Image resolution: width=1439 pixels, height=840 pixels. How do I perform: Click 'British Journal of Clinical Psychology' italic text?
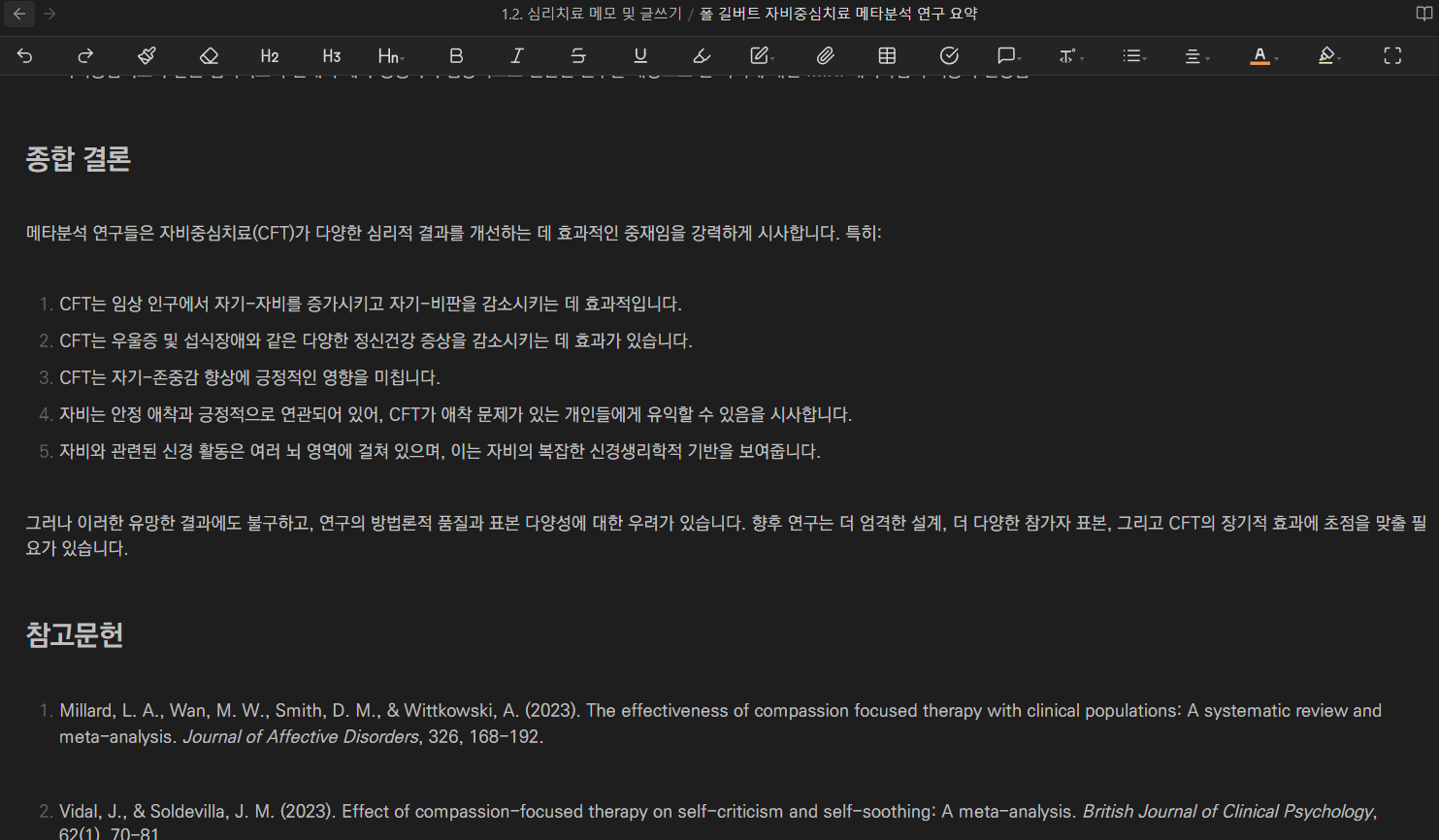tap(1228, 812)
